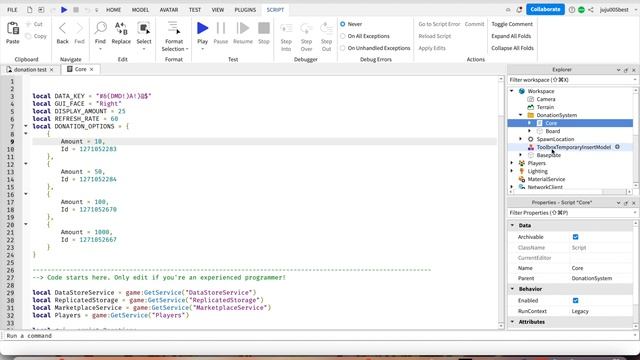Screen dimensions: 640x360
Task: Open the FILE menu
Action: pos(12,9)
